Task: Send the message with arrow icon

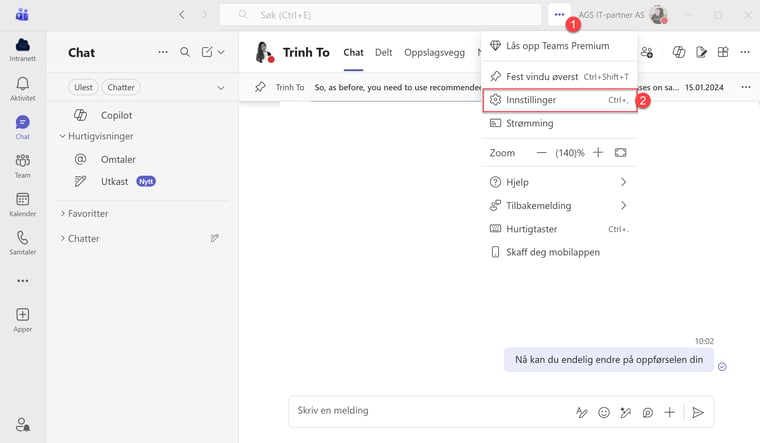Action: (698, 412)
